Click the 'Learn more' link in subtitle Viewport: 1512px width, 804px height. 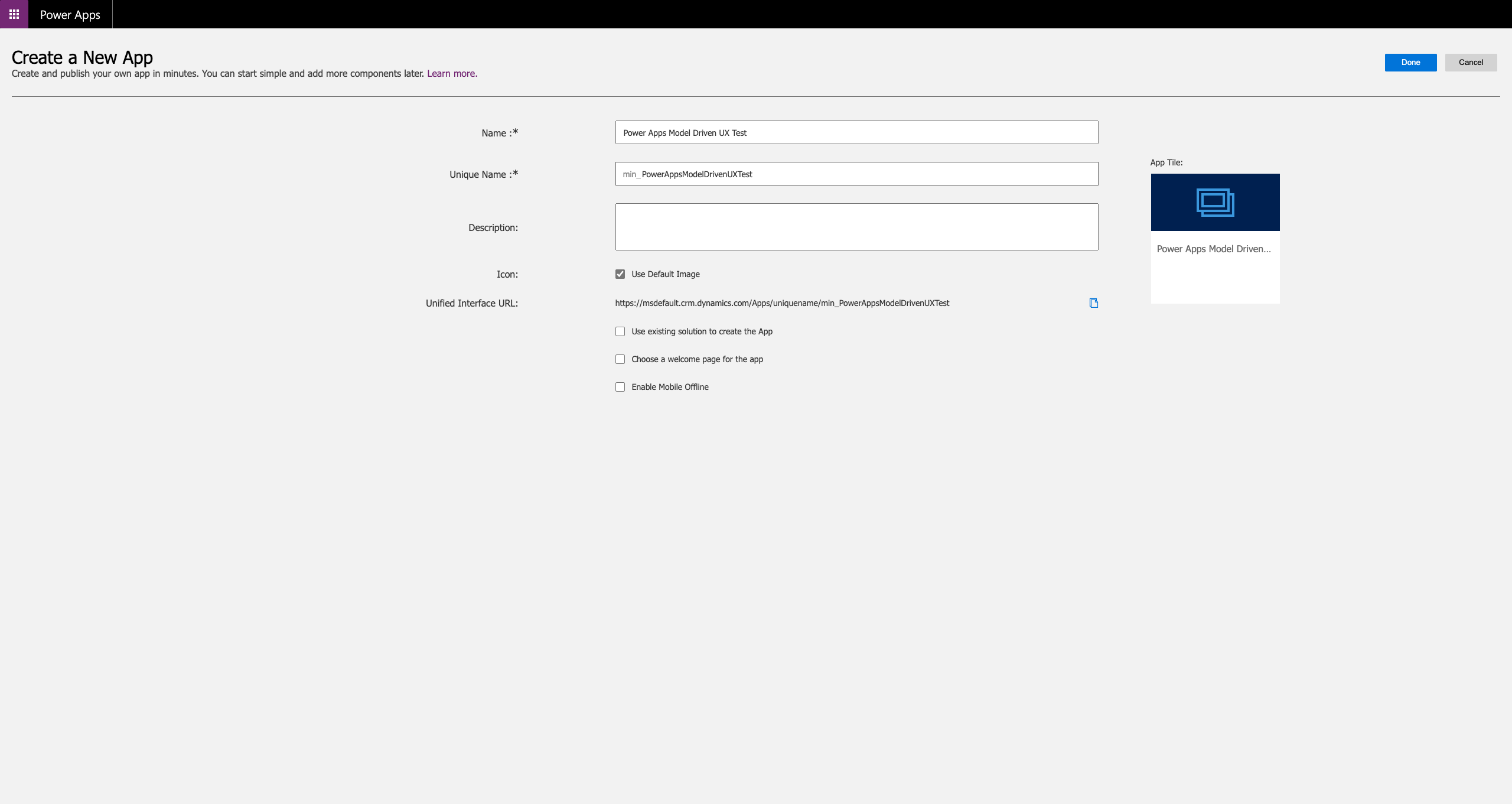pos(451,74)
